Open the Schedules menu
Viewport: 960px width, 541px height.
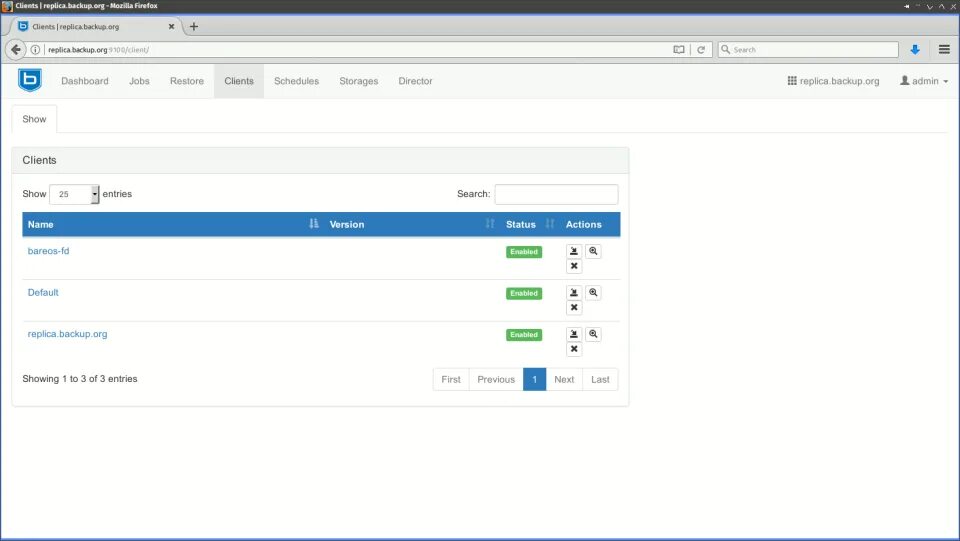coord(296,81)
